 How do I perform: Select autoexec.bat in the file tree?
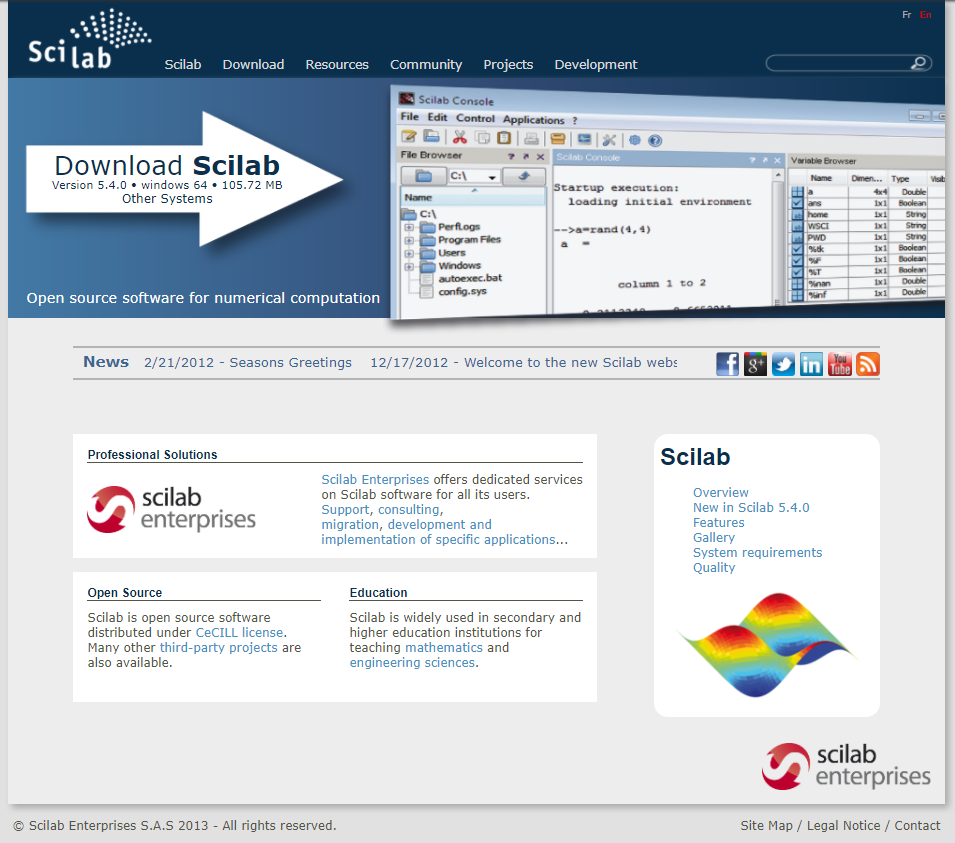click(470, 278)
